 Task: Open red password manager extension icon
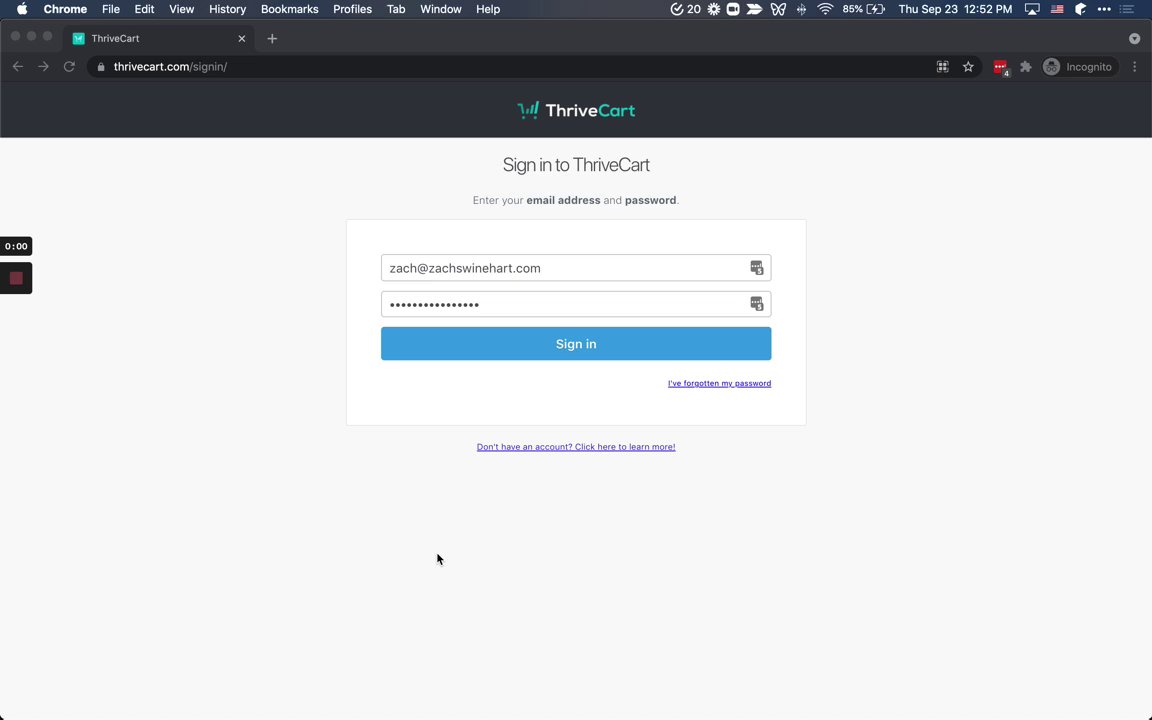pos(1001,68)
